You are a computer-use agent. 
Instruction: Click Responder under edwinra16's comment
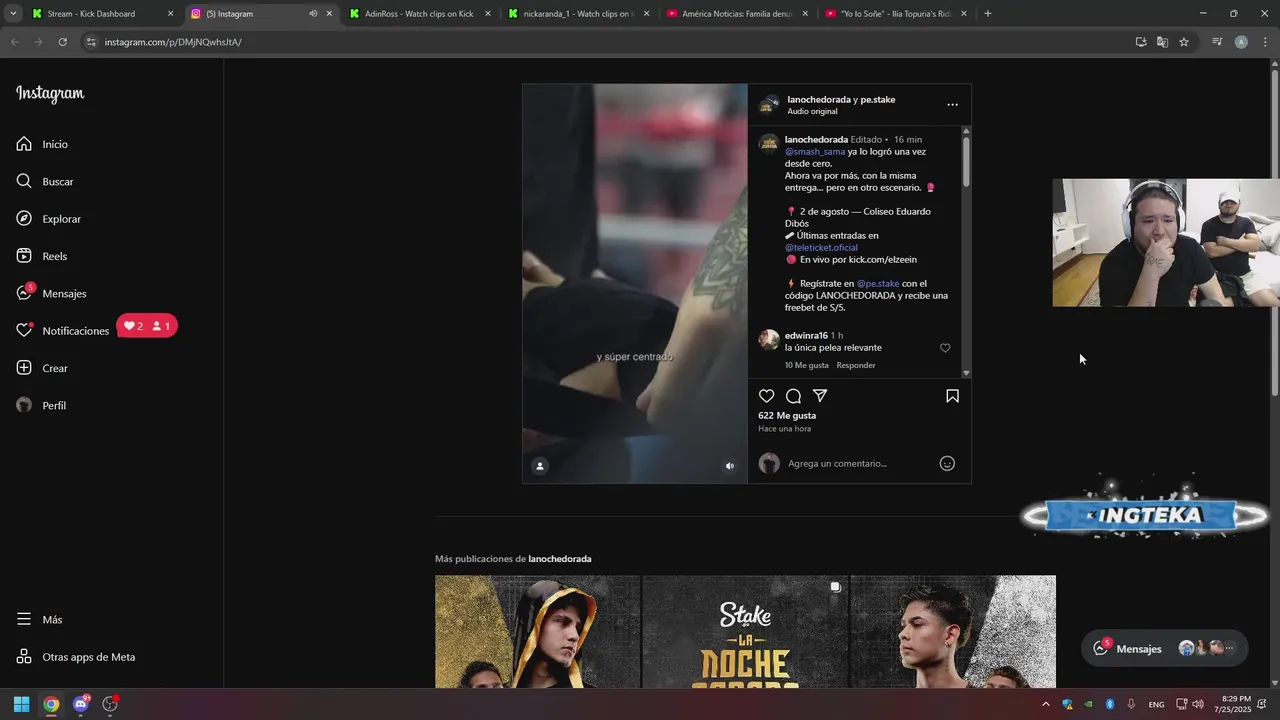click(856, 365)
